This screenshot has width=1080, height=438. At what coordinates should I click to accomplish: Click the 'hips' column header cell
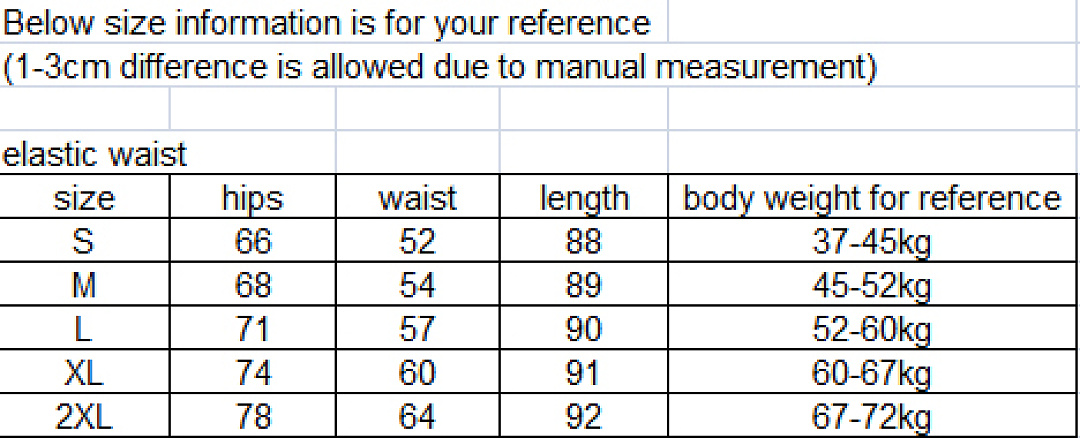pyautogui.click(x=253, y=197)
